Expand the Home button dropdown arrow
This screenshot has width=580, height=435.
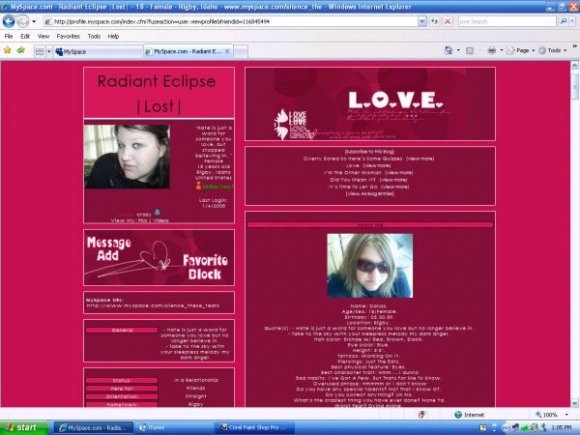point(458,50)
